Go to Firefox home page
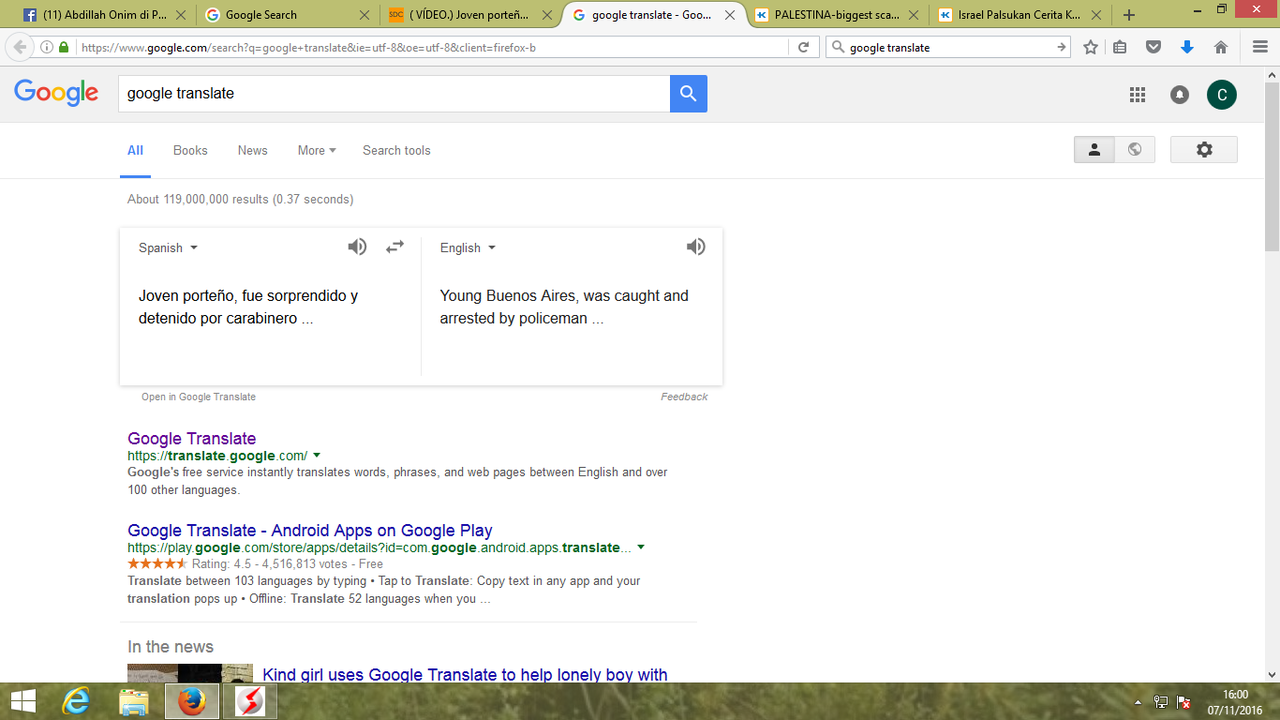This screenshot has width=1280, height=720. coord(1221,47)
